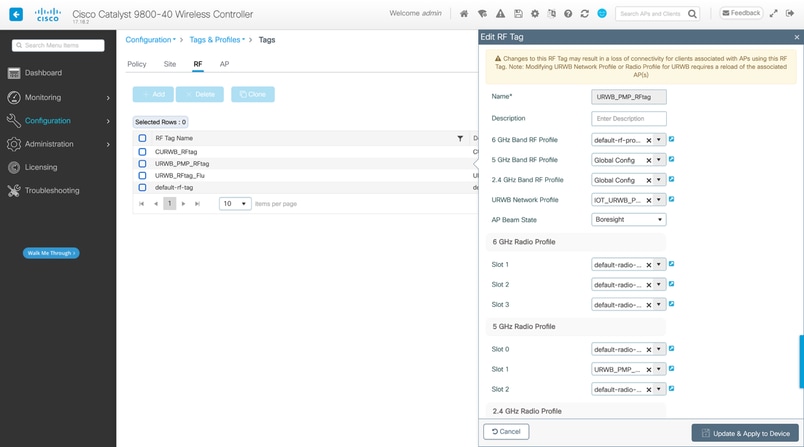The image size is (804, 447).
Task: Open the help question mark icon
Action: [568, 14]
